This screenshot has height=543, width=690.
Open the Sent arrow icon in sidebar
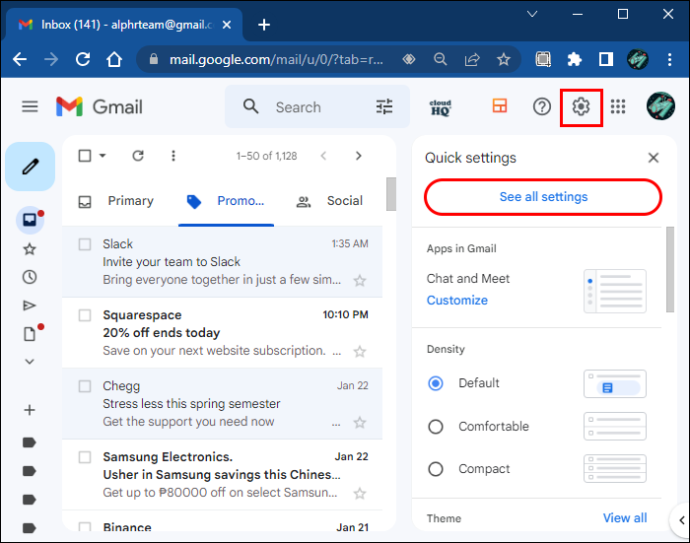(29, 305)
